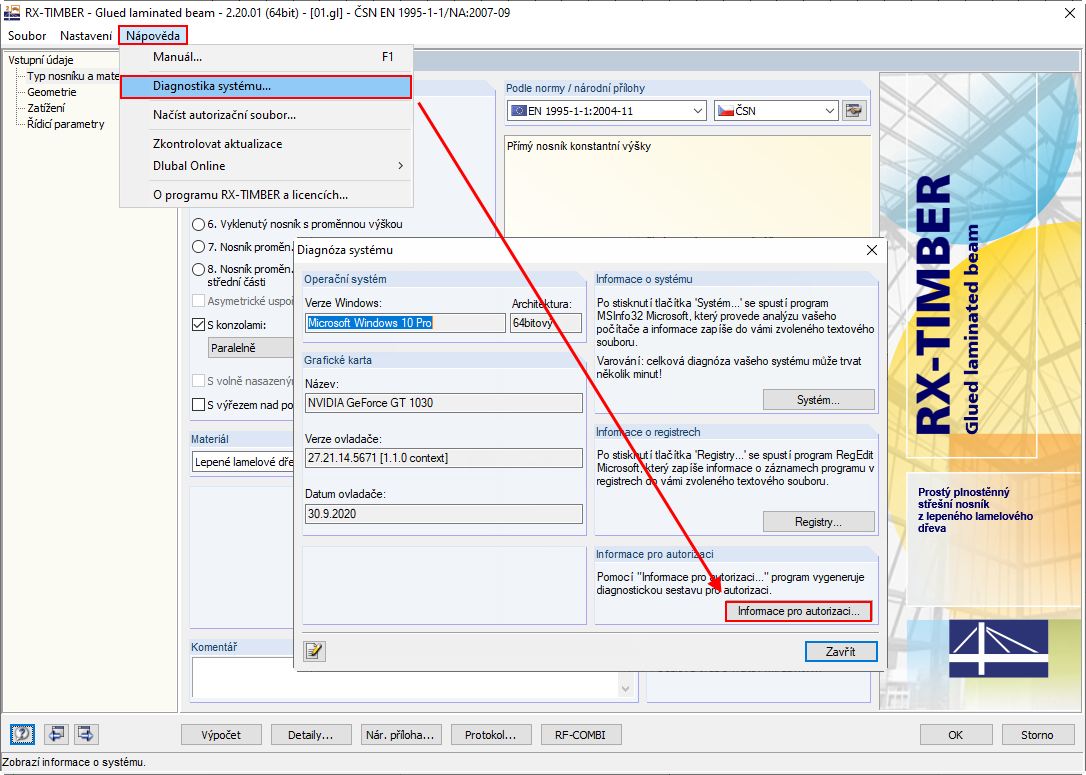Click the Zavřít button
The height and width of the screenshot is (775, 1086).
(841, 651)
